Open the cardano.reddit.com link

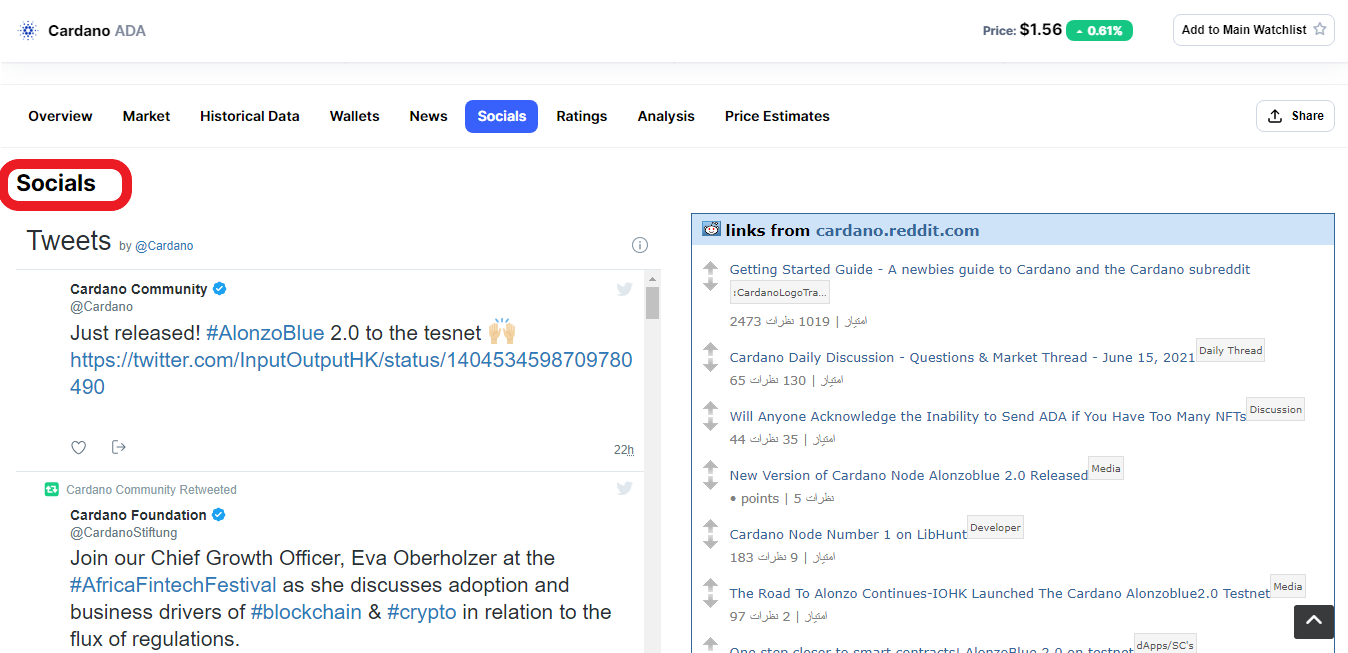tap(897, 230)
